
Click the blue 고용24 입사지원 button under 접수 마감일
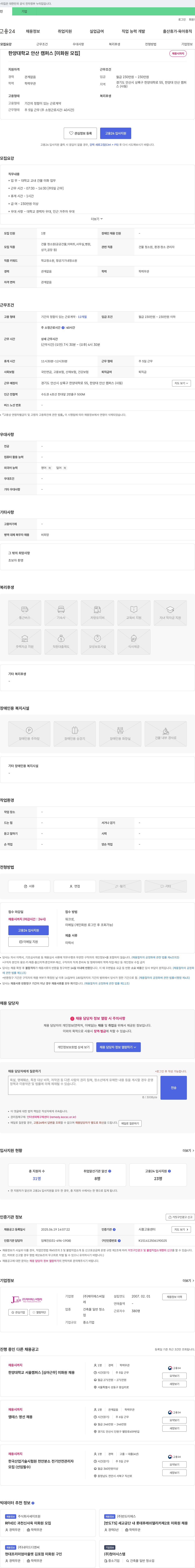click(29, 930)
